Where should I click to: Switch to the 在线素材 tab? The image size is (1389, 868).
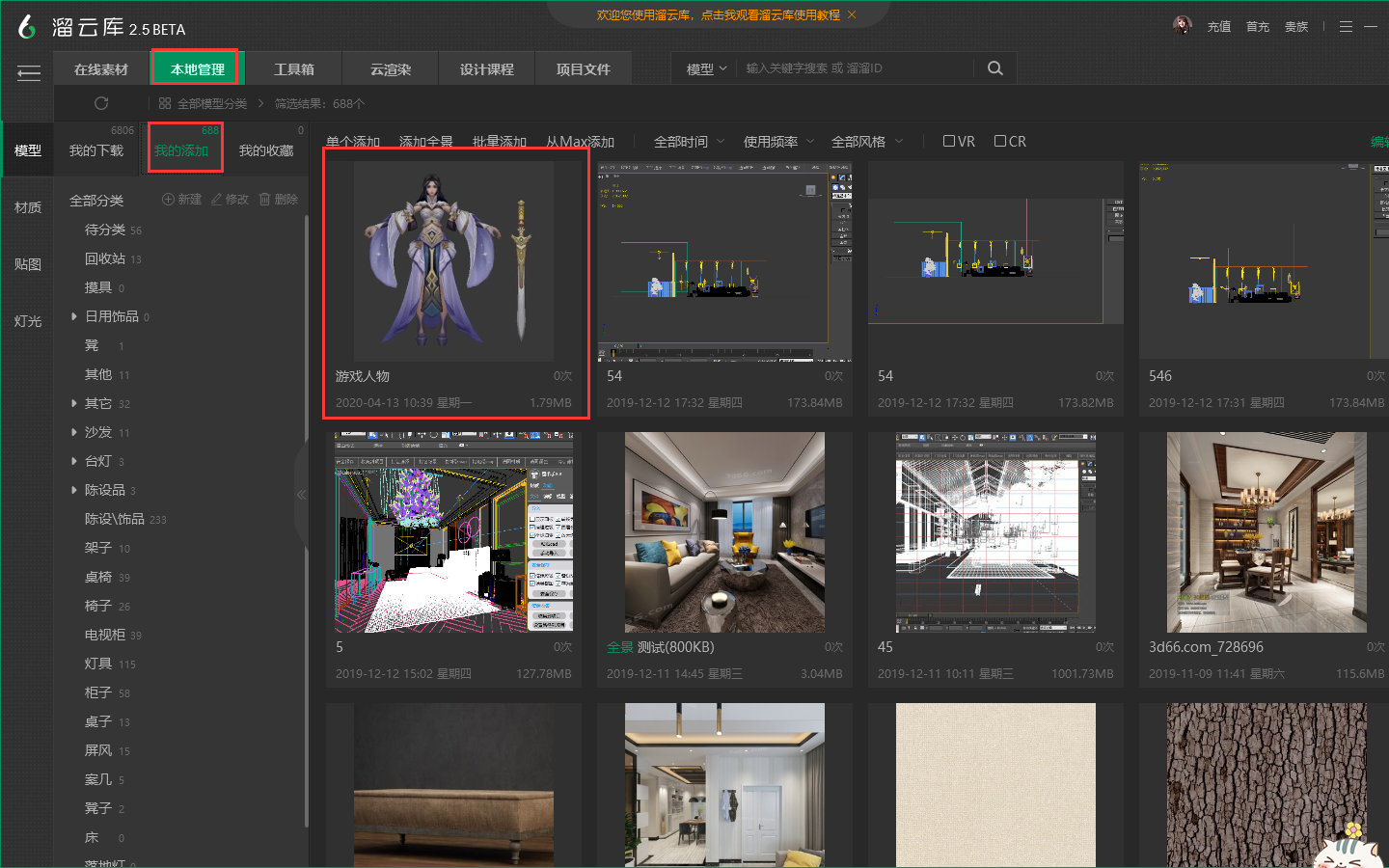point(101,69)
